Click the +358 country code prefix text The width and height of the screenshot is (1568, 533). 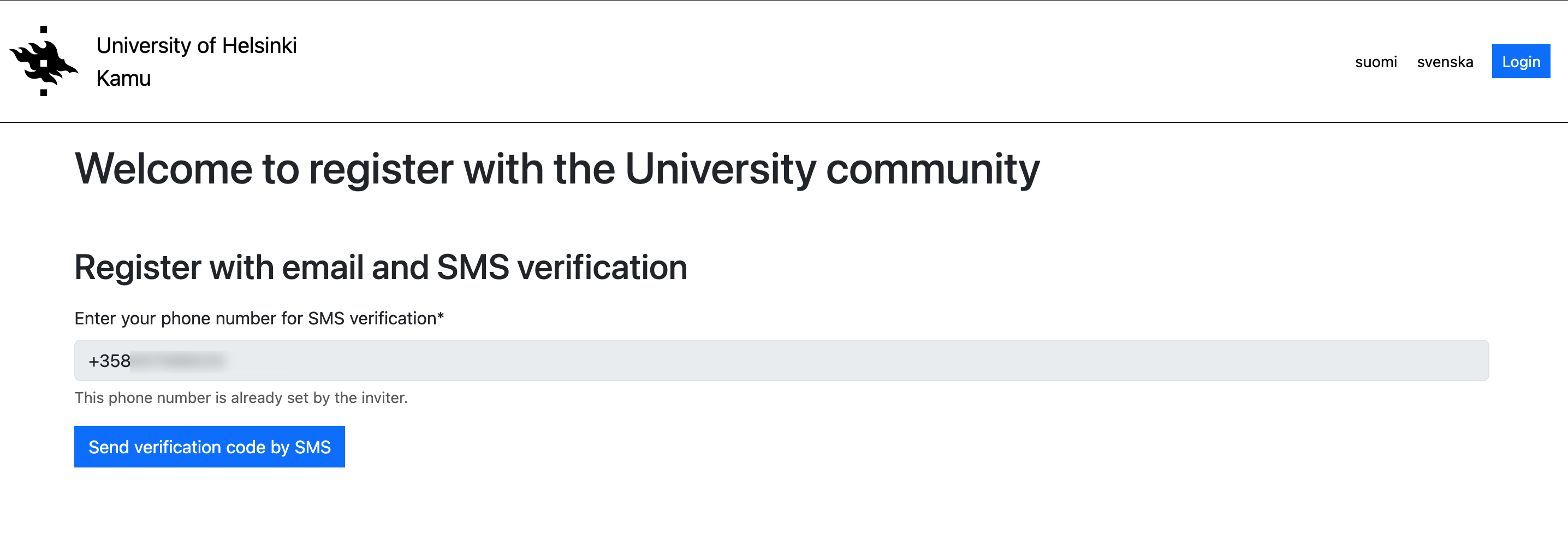coord(110,361)
